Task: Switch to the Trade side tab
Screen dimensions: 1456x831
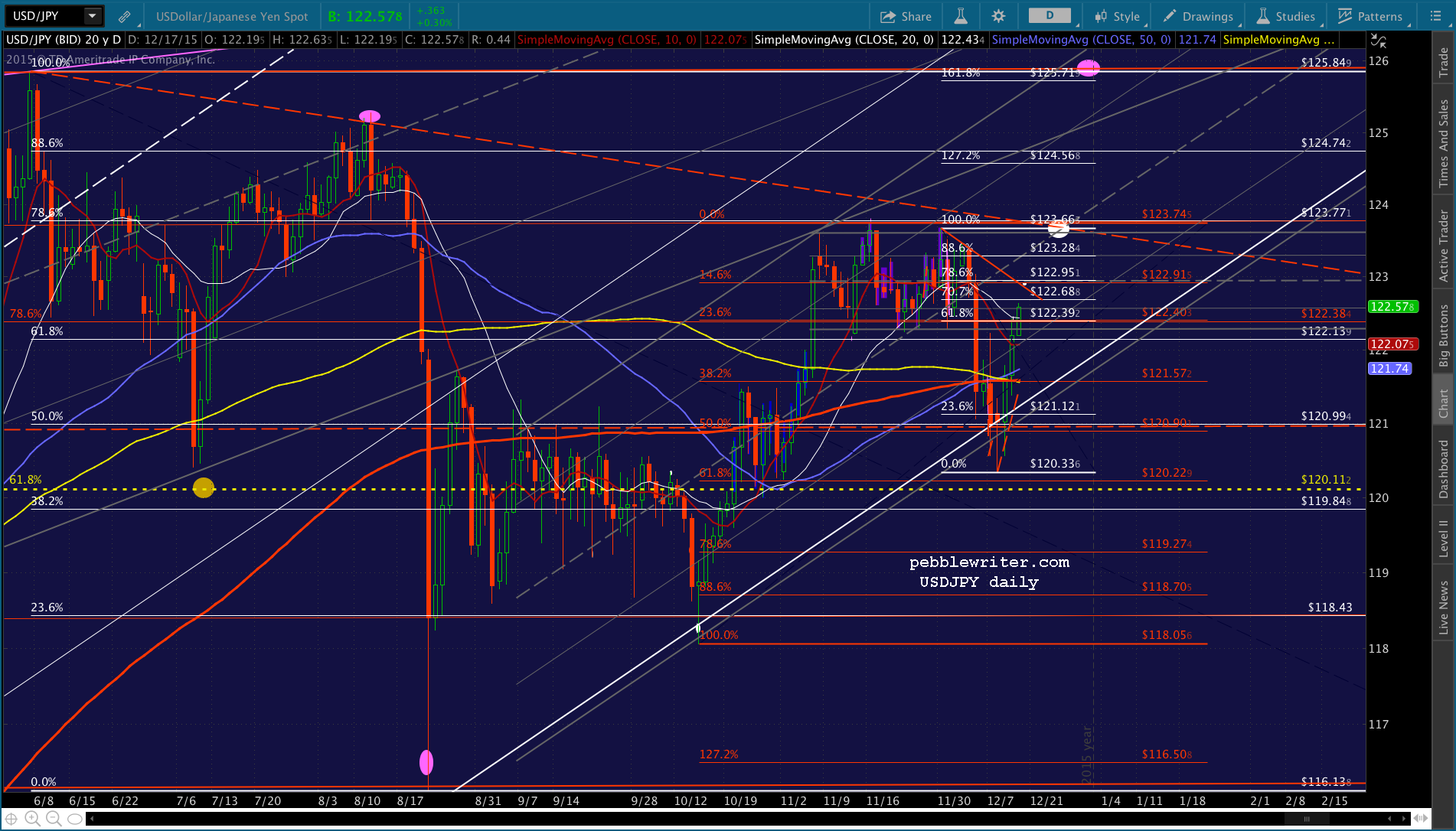Action: [x=1444, y=62]
